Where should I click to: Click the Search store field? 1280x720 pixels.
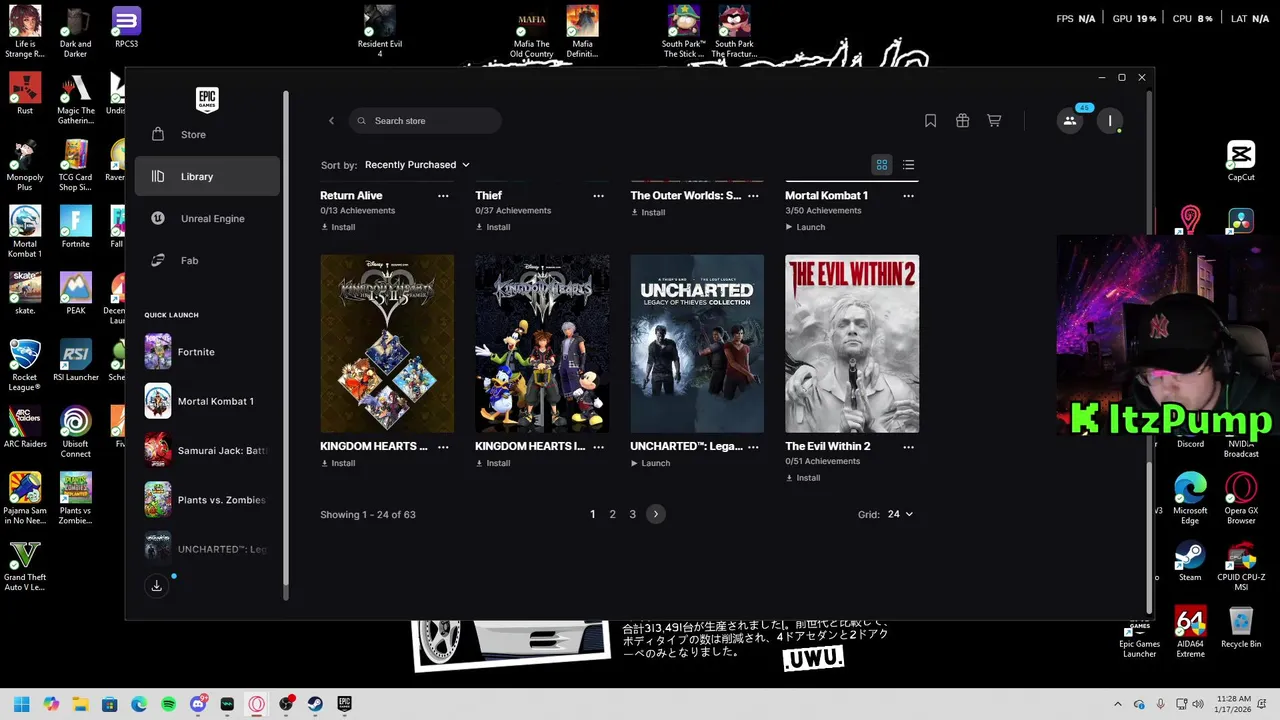[425, 121]
